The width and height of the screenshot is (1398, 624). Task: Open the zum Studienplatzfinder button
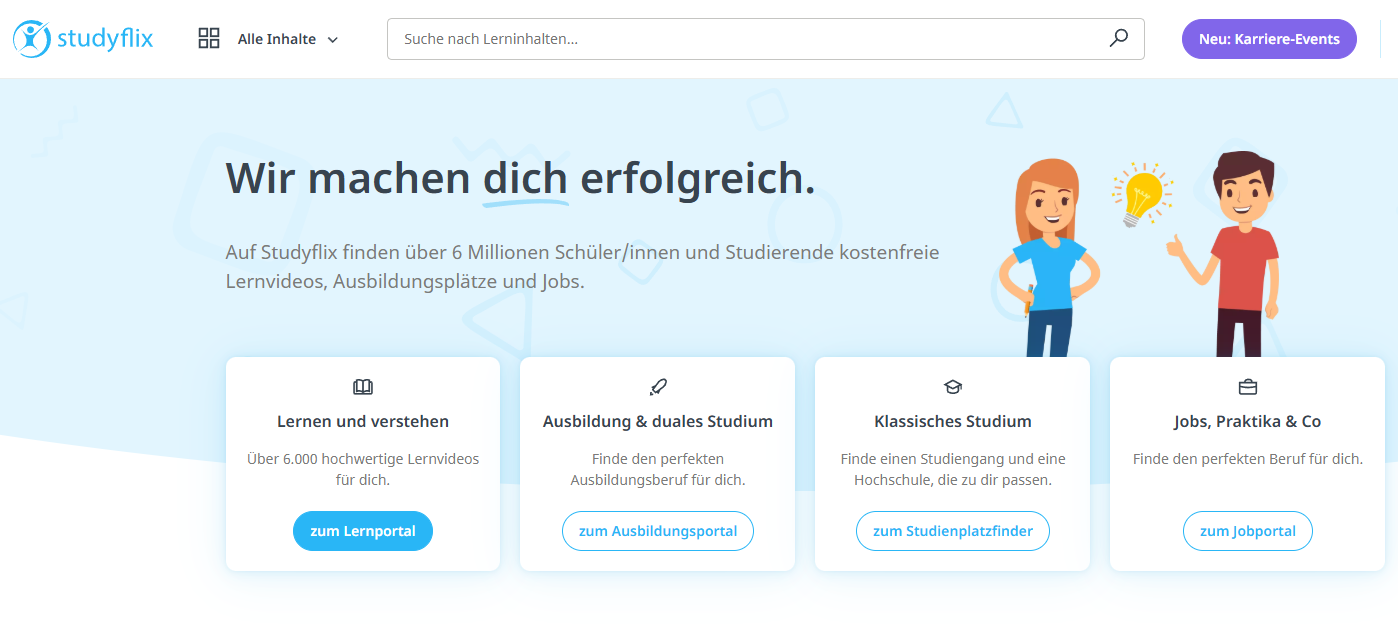tap(952, 531)
